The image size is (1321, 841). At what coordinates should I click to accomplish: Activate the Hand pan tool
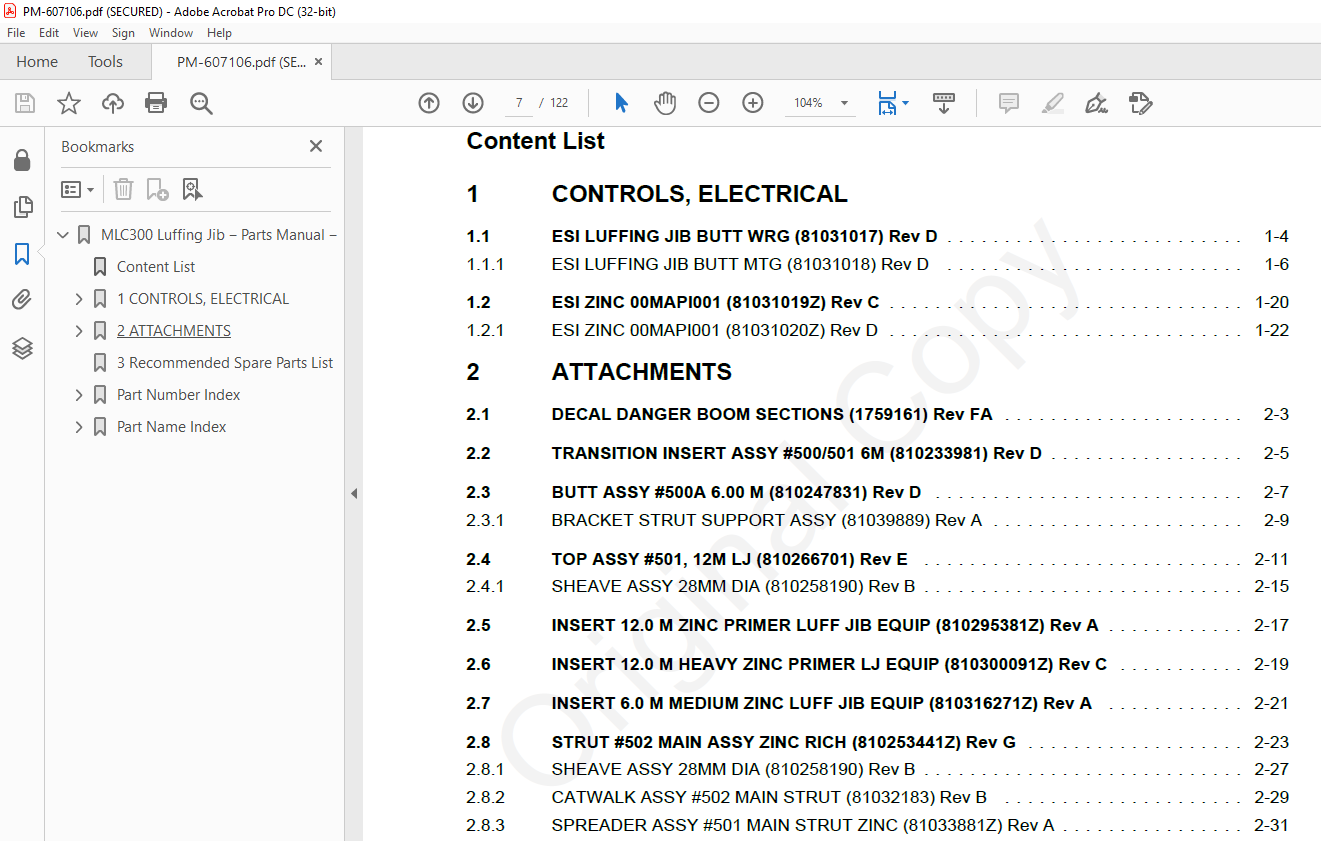pos(665,103)
